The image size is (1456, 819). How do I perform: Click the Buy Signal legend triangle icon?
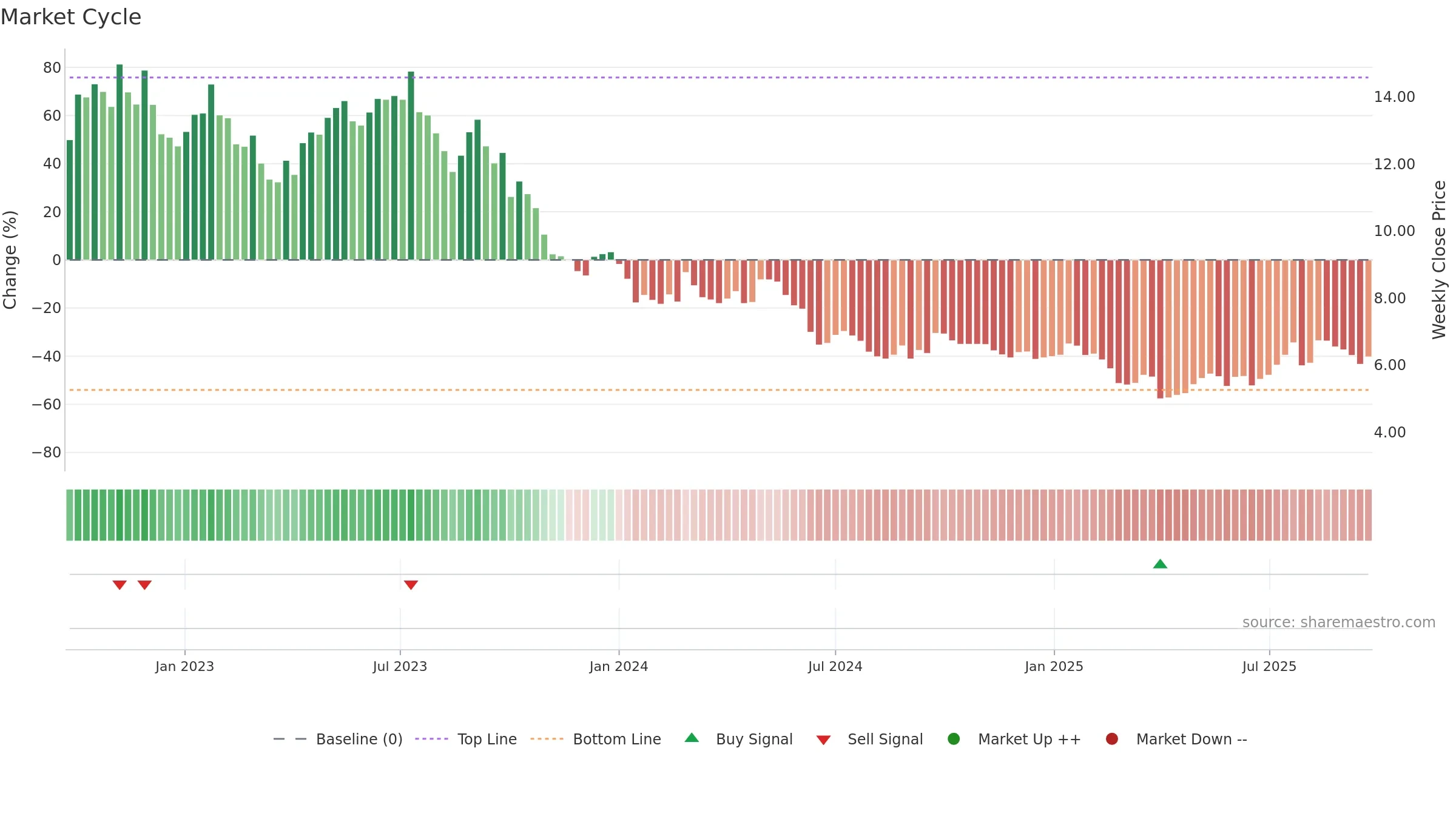coord(692,738)
